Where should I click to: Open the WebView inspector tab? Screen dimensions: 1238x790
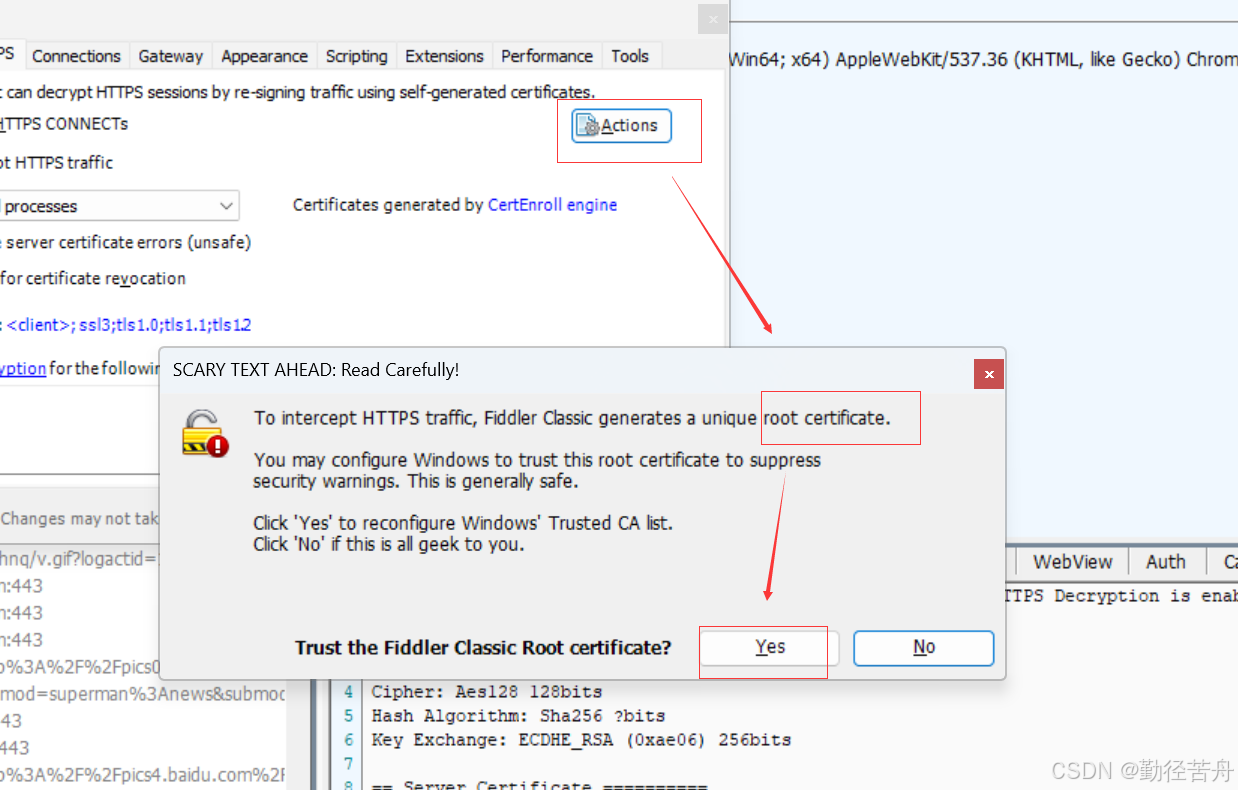(x=1073, y=562)
